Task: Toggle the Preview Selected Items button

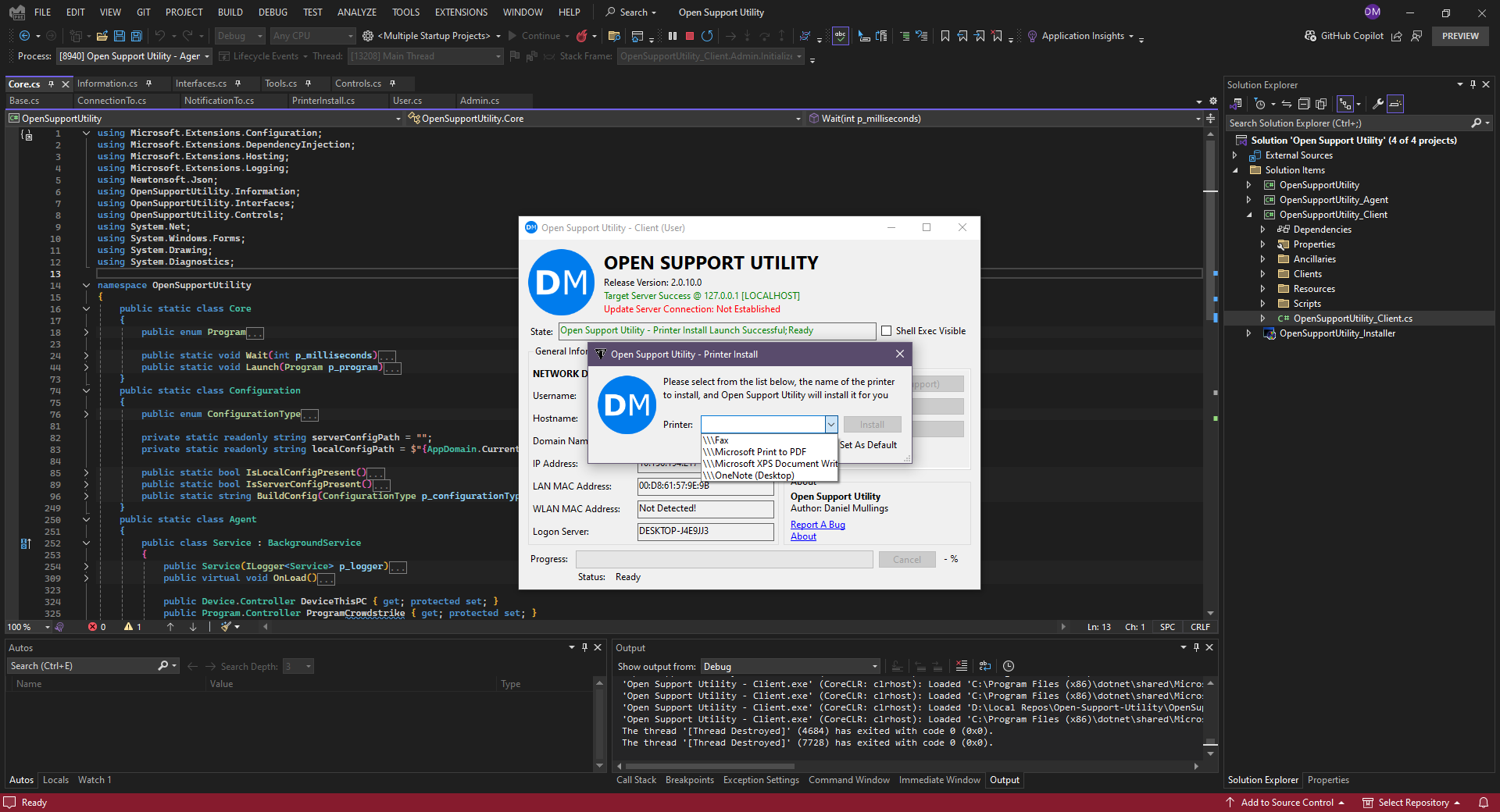Action: [1396, 104]
